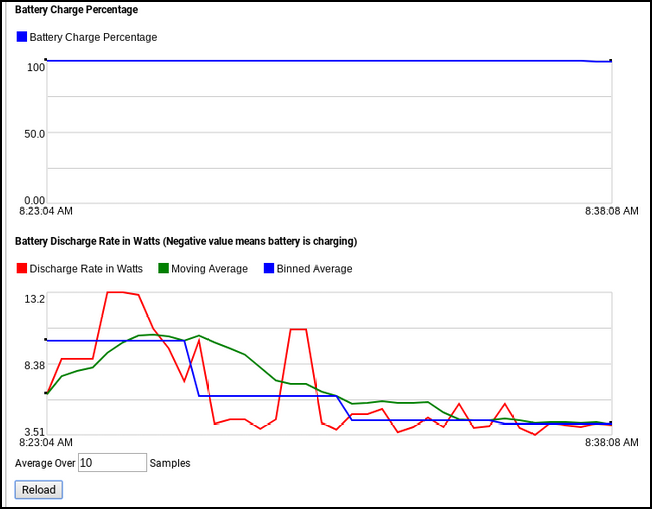Select the Discharge Rate in Watts legend label

(x=86, y=269)
